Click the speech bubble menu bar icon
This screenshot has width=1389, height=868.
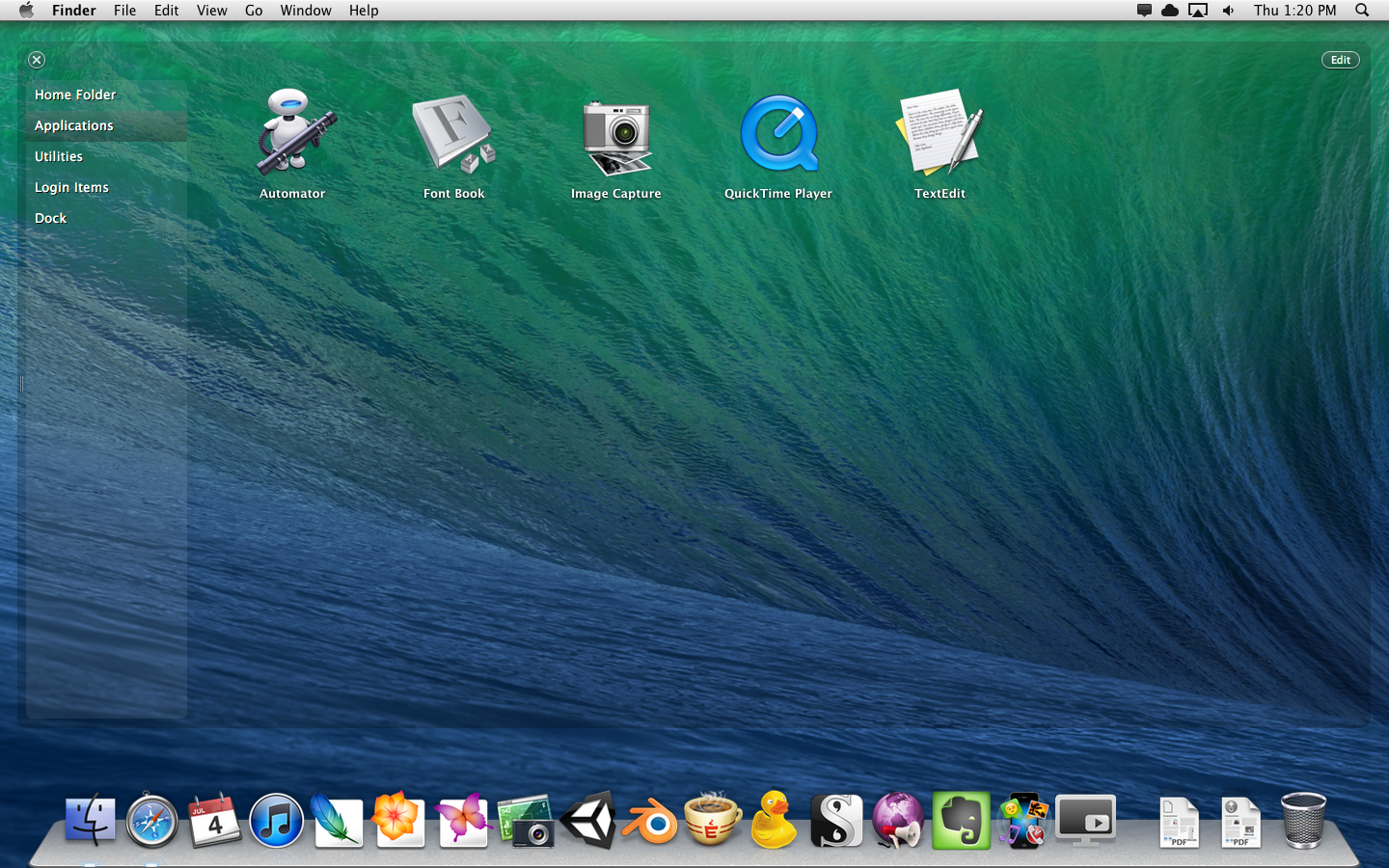[1144, 11]
